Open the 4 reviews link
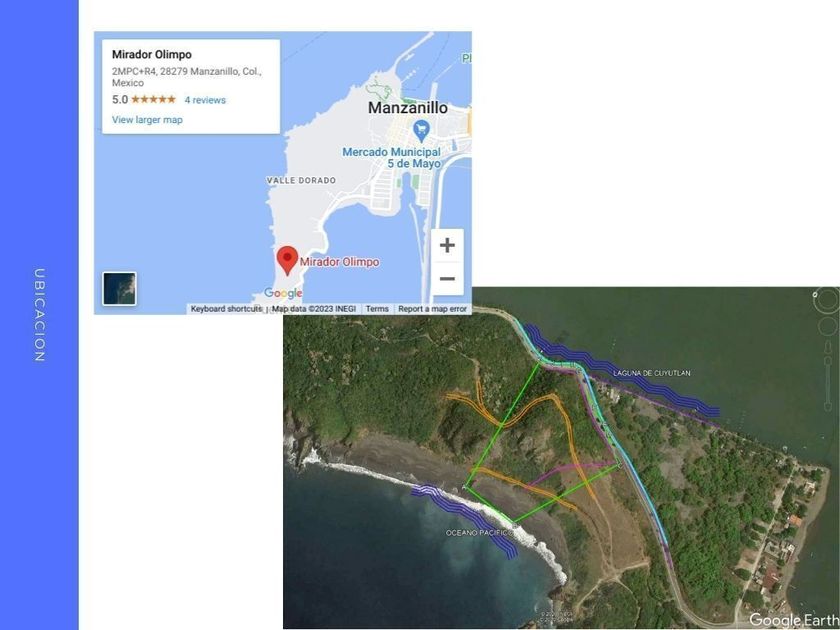The height and width of the screenshot is (630, 840). tap(205, 100)
